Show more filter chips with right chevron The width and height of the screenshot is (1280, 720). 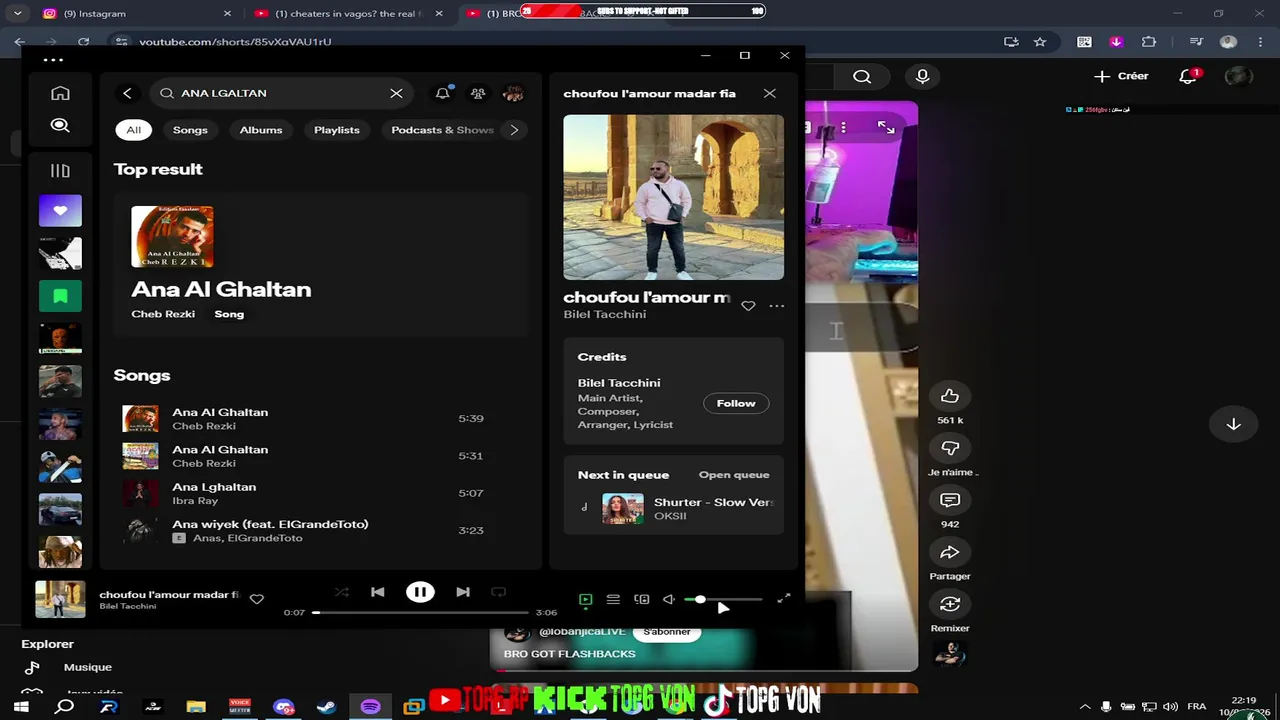[x=514, y=130]
